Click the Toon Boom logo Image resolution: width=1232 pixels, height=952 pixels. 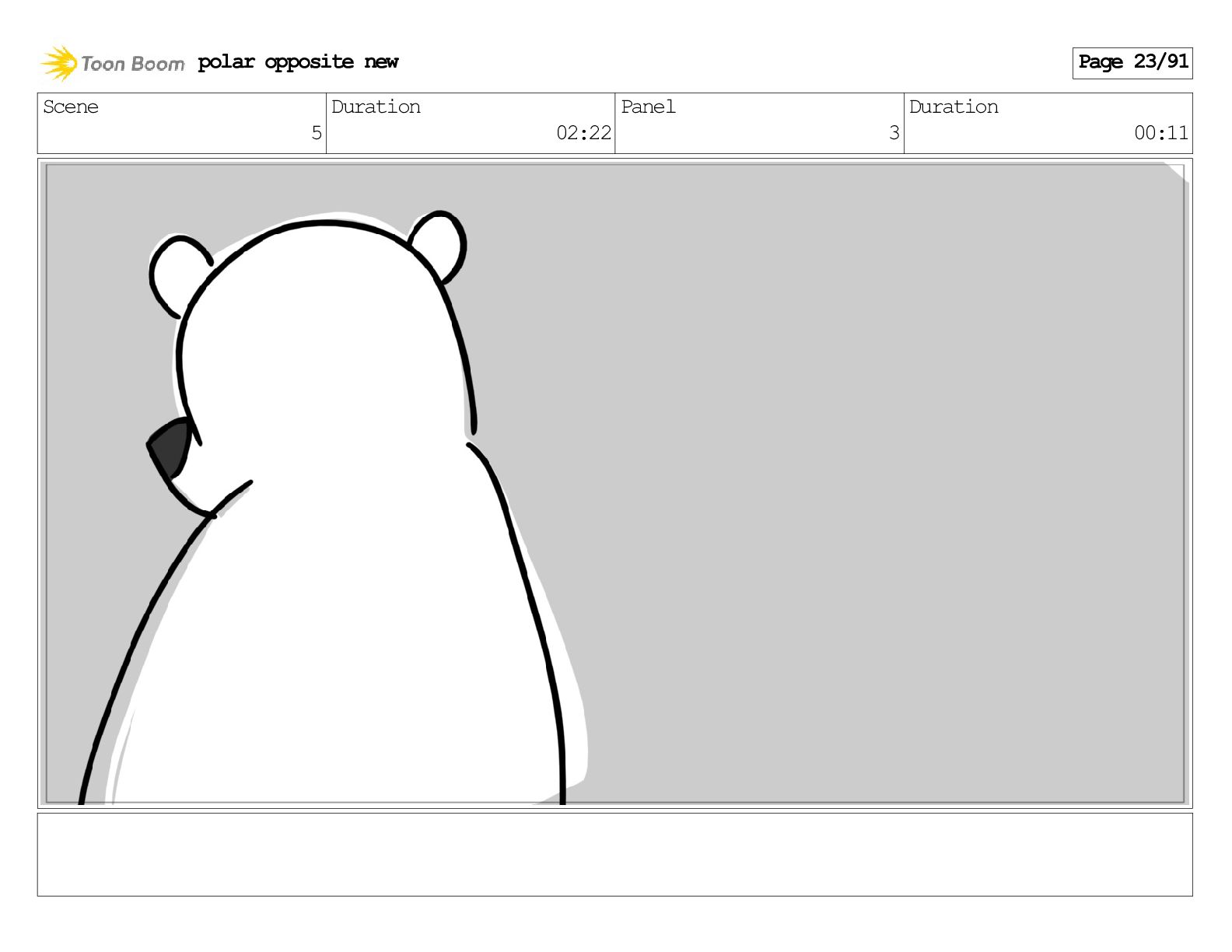click(x=112, y=63)
